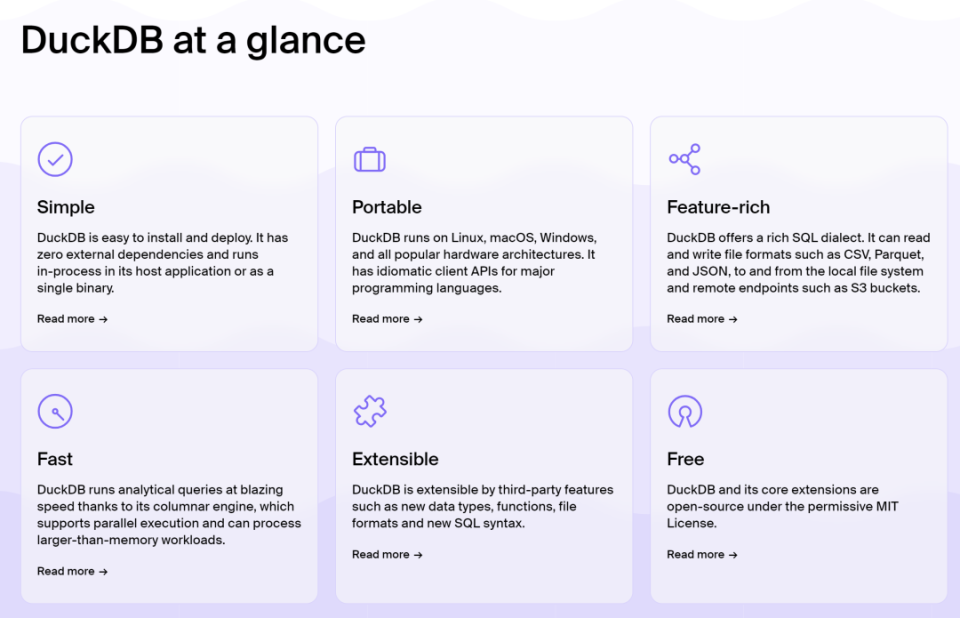Screen dimensions: 960x618
Task: Click the DuckDB at a glance heading
Action: pos(193,40)
